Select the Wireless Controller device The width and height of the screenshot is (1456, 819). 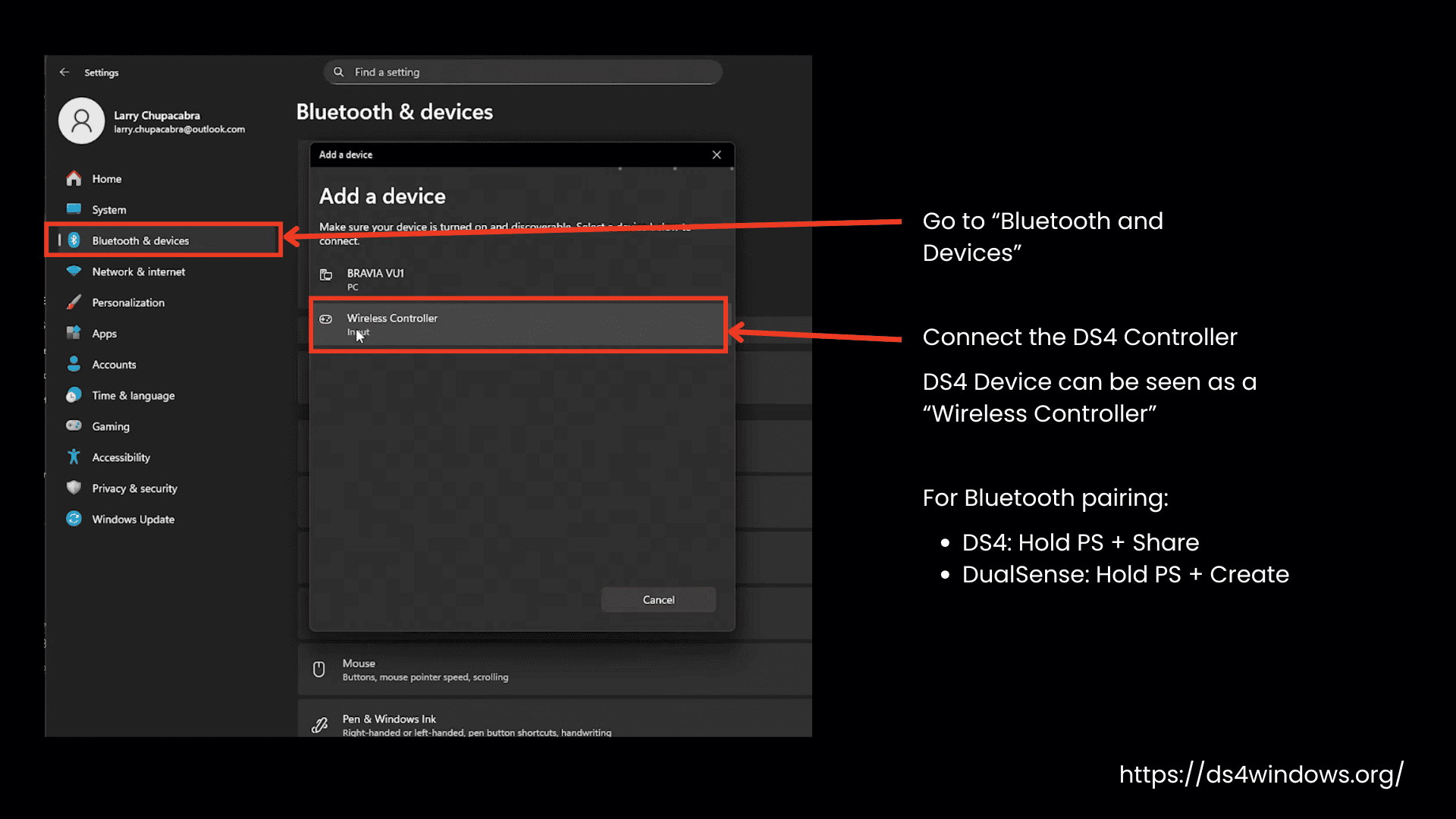tap(519, 325)
